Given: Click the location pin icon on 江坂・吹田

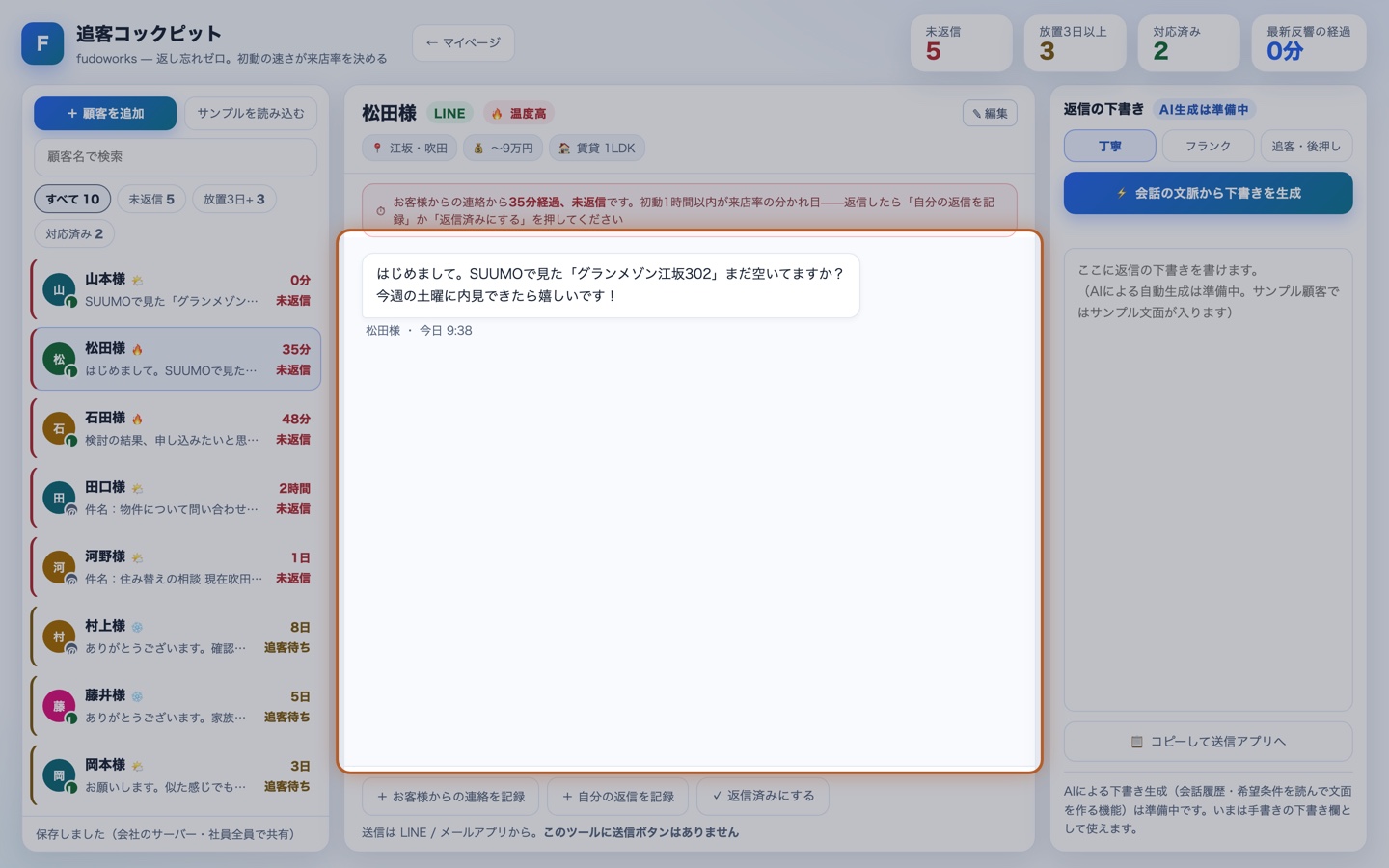Looking at the screenshot, I should pyautogui.click(x=377, y=149).
